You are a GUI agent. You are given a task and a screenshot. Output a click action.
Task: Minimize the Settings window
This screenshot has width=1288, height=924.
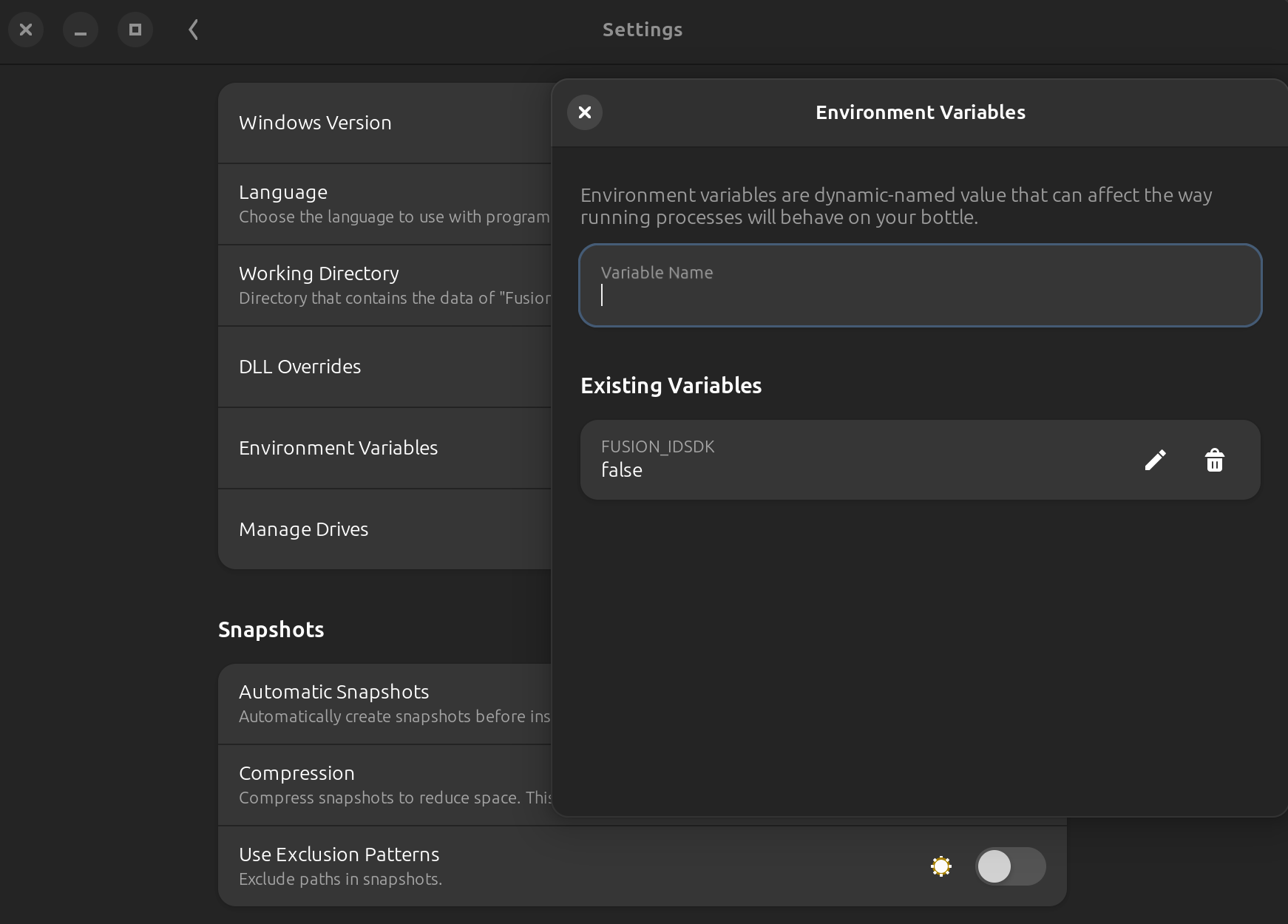81,30
